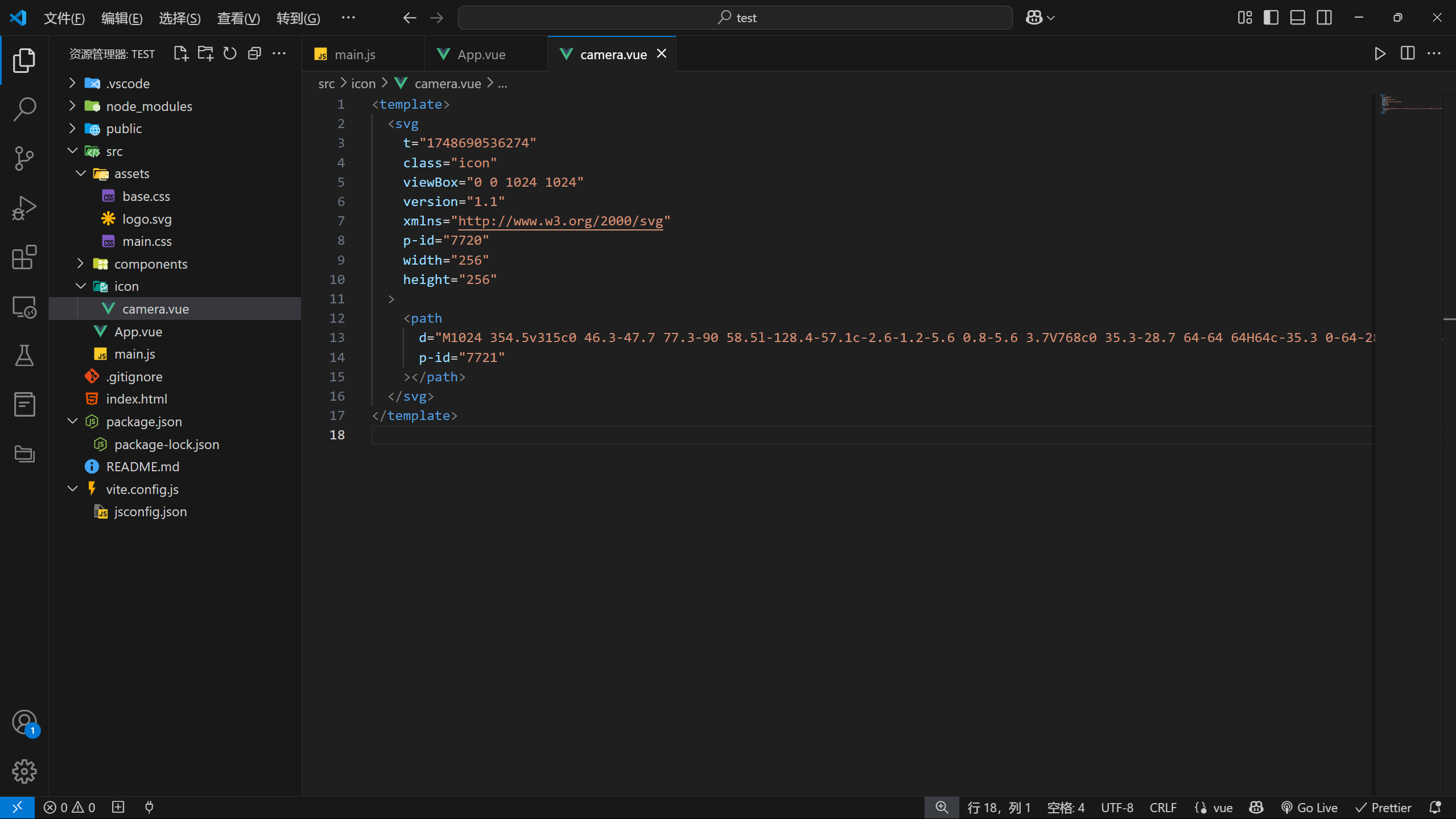Change indentation via 空格: 4 status item
Image resolution: width=1456 pixels, height=819 pixels.
pos(1065,806)
